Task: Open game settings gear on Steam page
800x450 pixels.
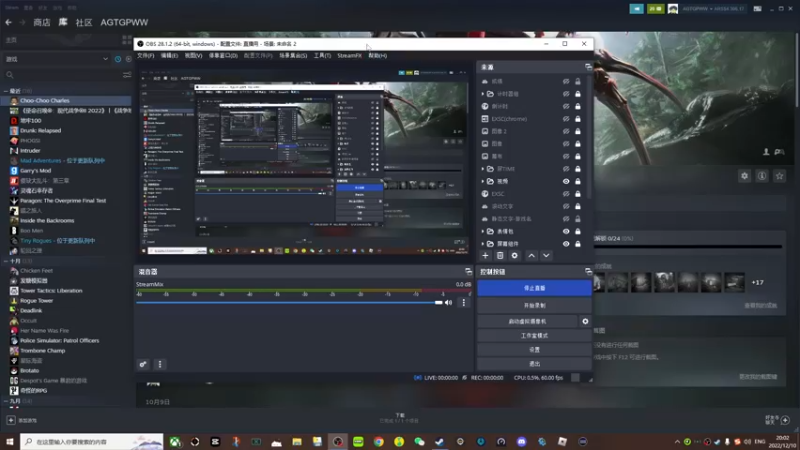Action: (744, 176)
